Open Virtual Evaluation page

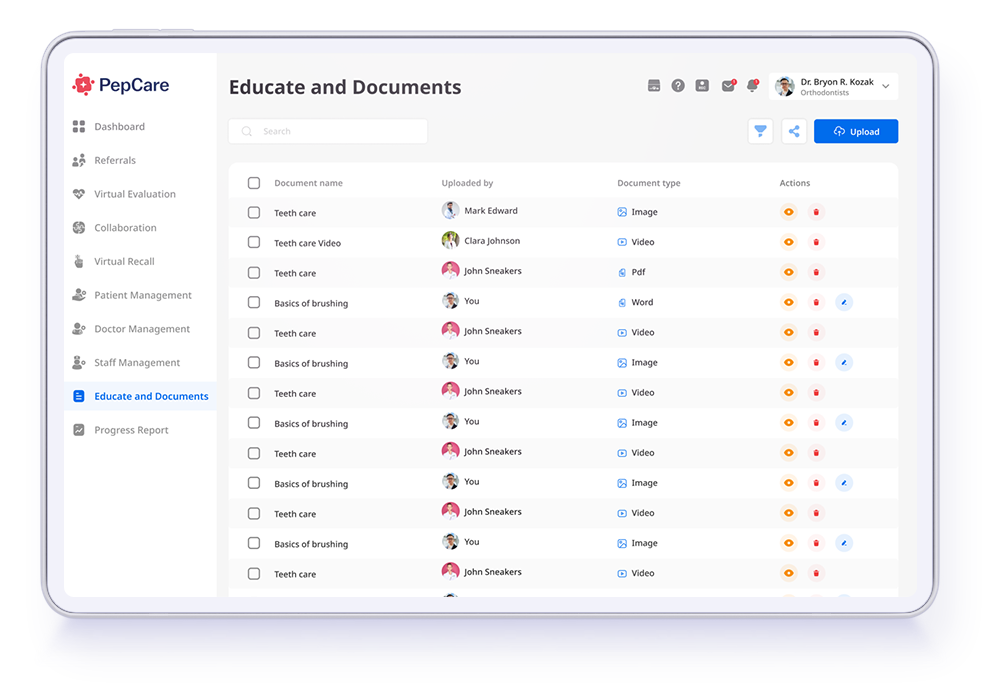[140, 194]
